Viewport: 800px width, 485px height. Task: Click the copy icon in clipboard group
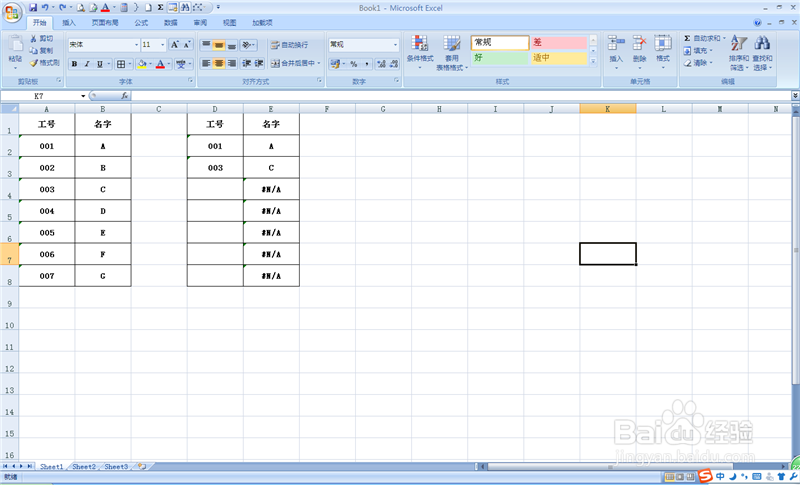[34, 50]
